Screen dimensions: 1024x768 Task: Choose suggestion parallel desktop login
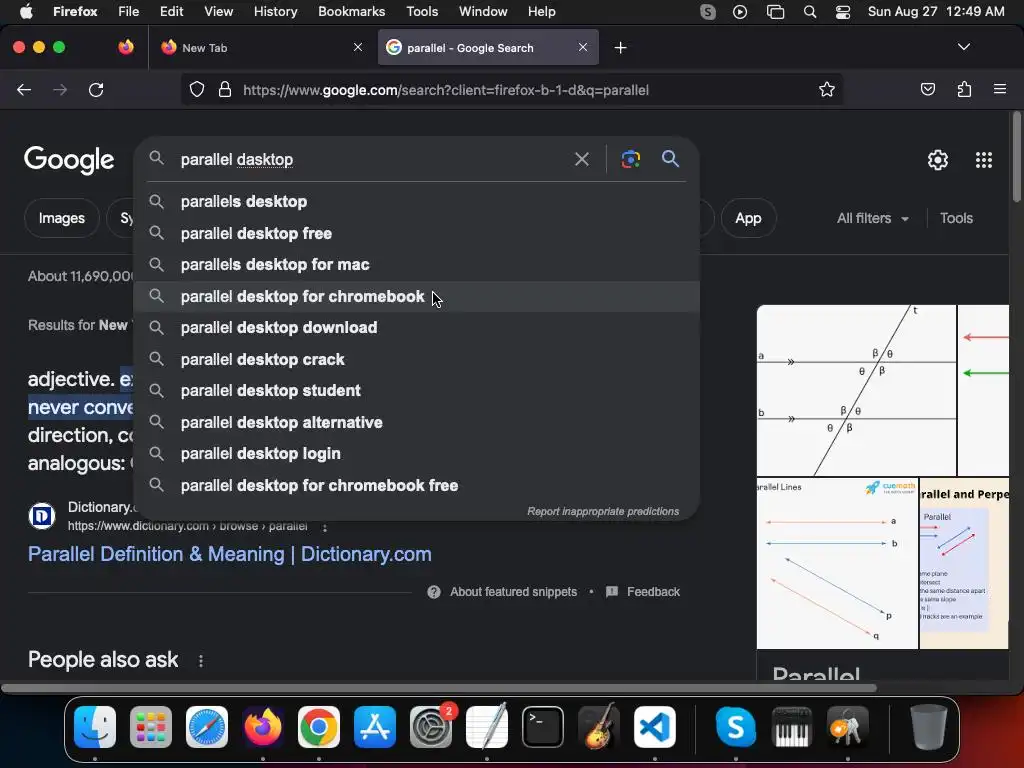coord(417,454)
